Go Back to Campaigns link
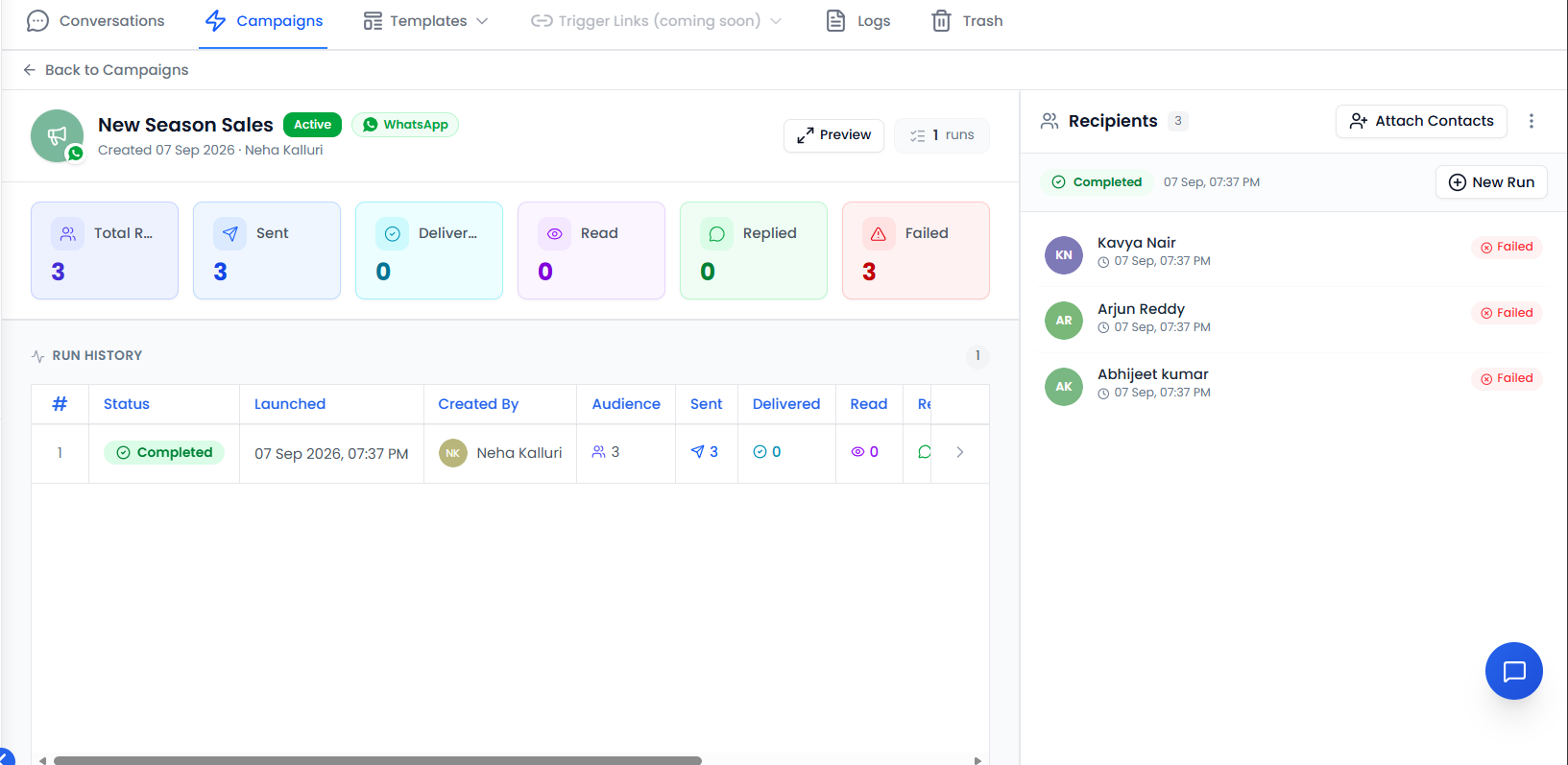The height and width of the screenshot is (765, 1568). pos(106,70)
